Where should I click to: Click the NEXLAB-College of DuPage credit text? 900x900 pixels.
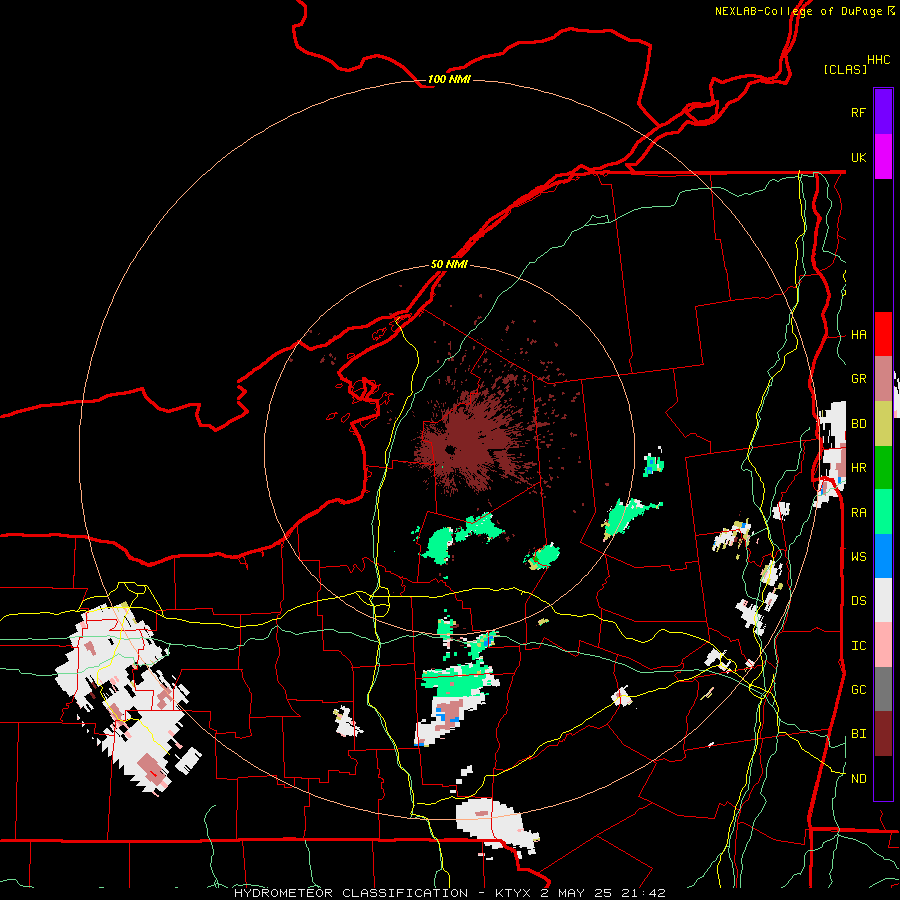pyautogui.click(x=798, y=11)
